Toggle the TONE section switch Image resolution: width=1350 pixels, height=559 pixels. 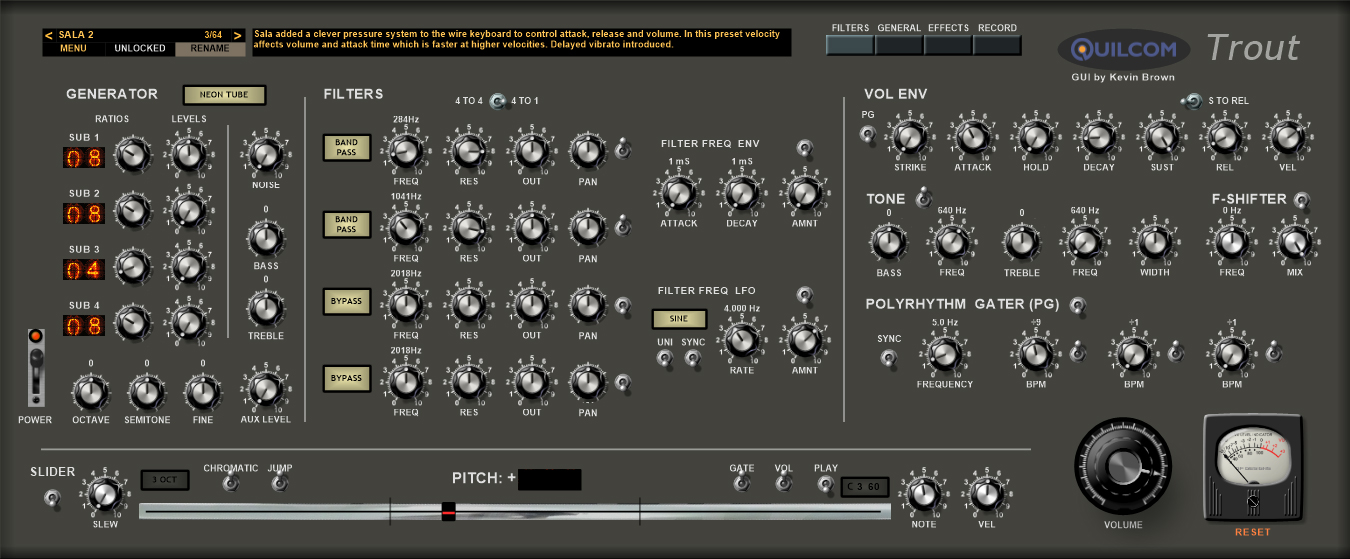click(x=925, y=198)
